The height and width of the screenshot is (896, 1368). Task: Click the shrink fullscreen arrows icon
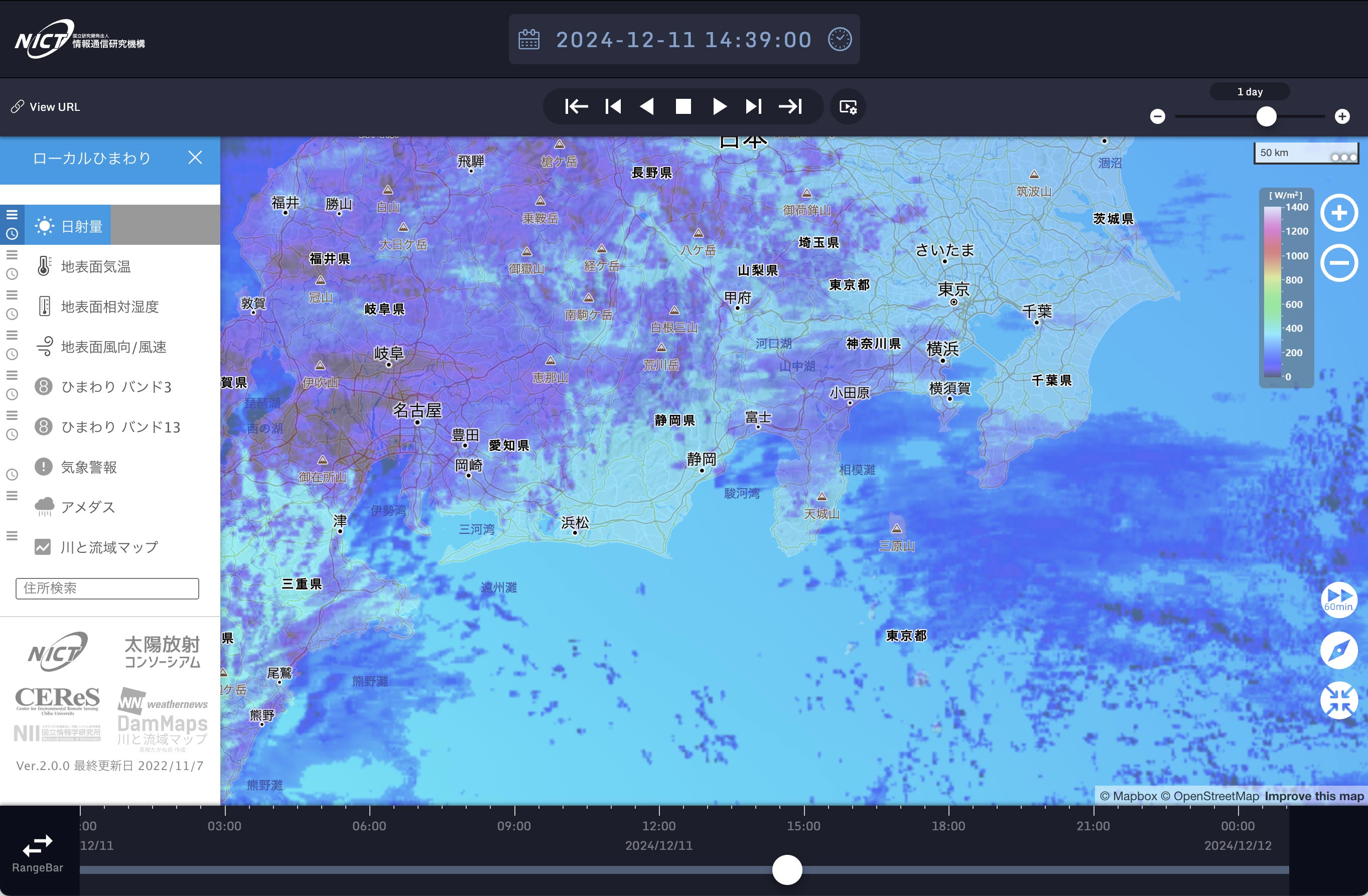click(1339, 700)
